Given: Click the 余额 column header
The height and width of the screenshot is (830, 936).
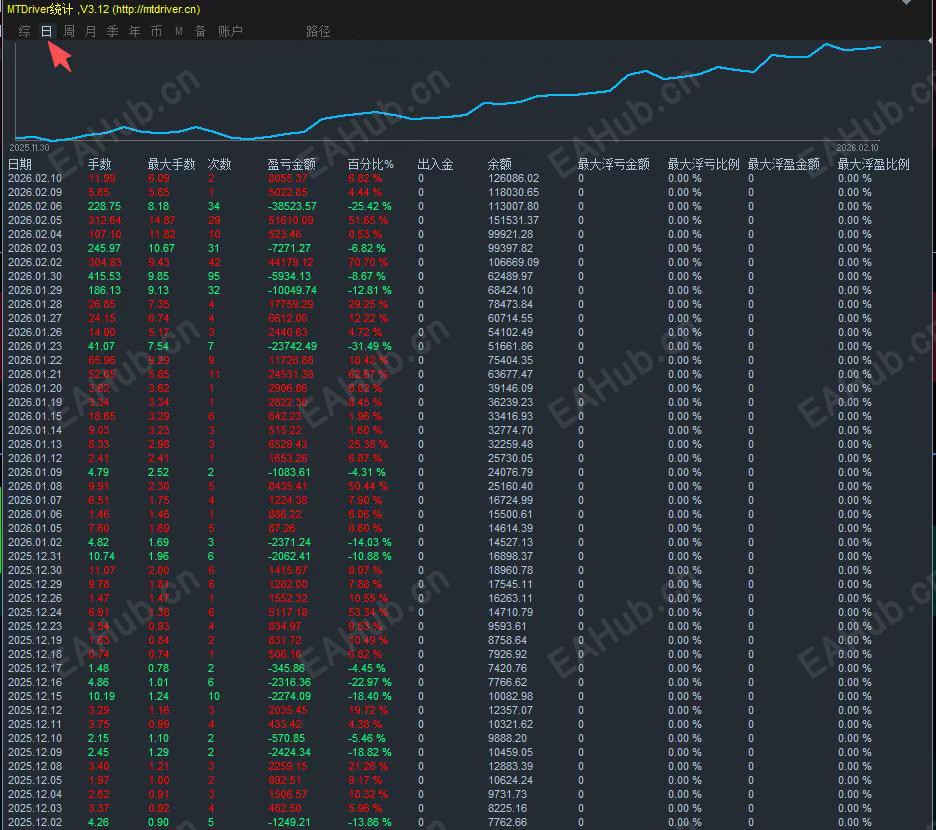Looking at the screenshot, I should [x=500, y=164].
